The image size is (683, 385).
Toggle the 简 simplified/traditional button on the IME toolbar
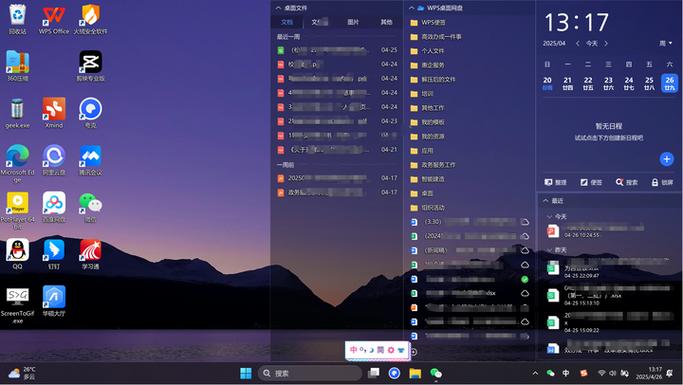coord(380,350)
